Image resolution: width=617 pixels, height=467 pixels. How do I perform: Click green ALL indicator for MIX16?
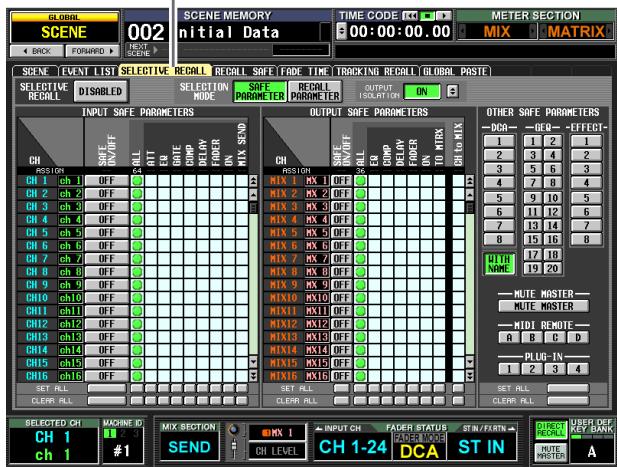[360, 376]
